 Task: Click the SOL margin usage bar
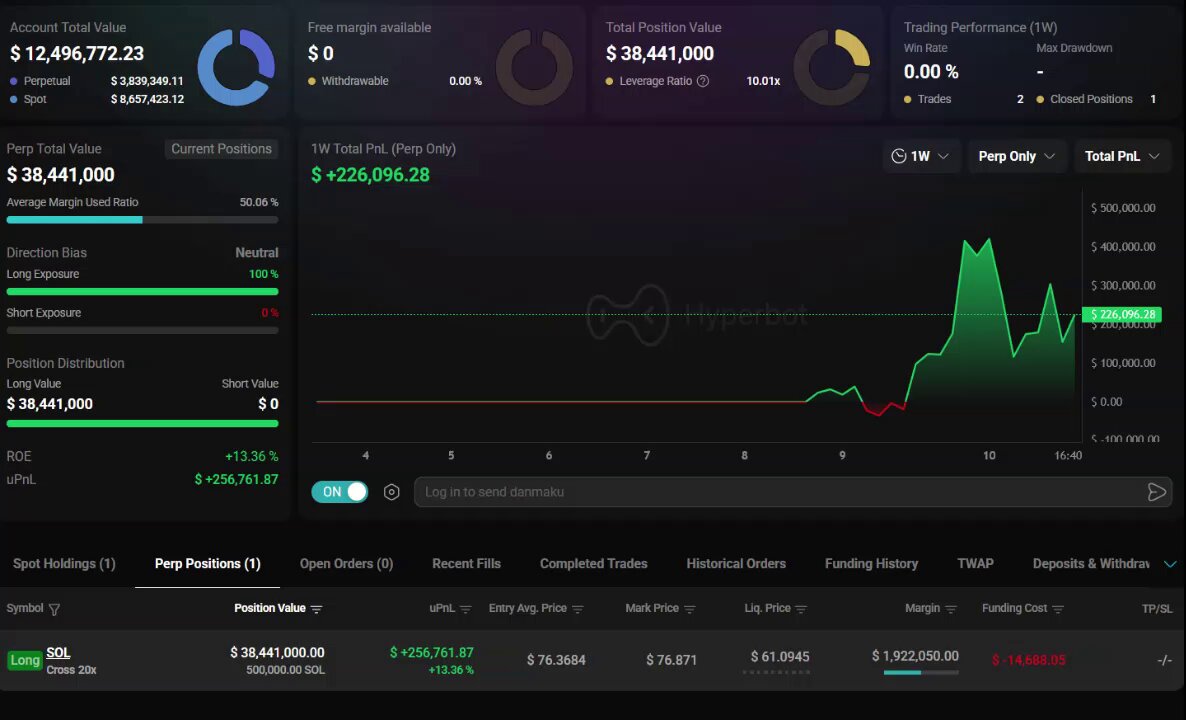click(921, 672)
